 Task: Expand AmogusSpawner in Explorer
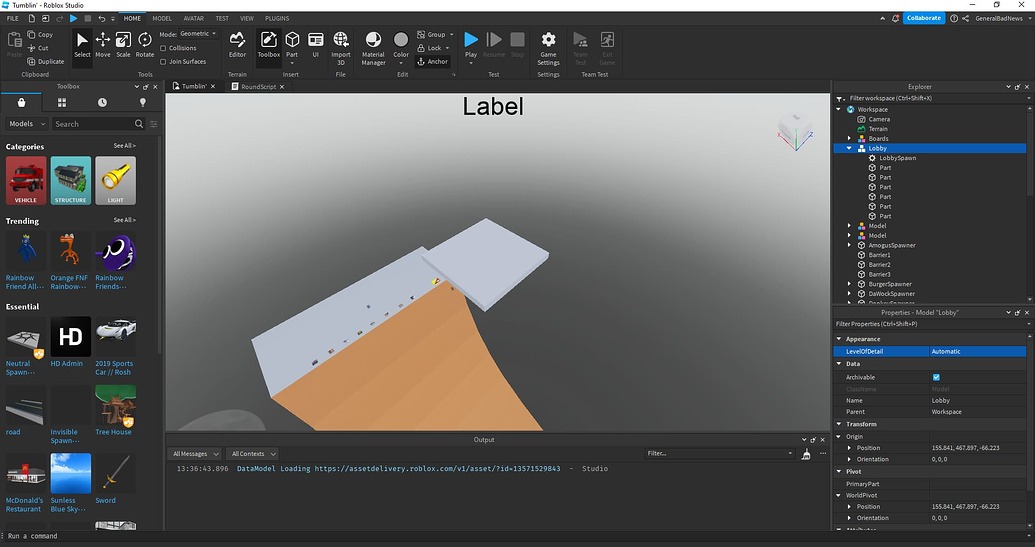coord(850,245)
